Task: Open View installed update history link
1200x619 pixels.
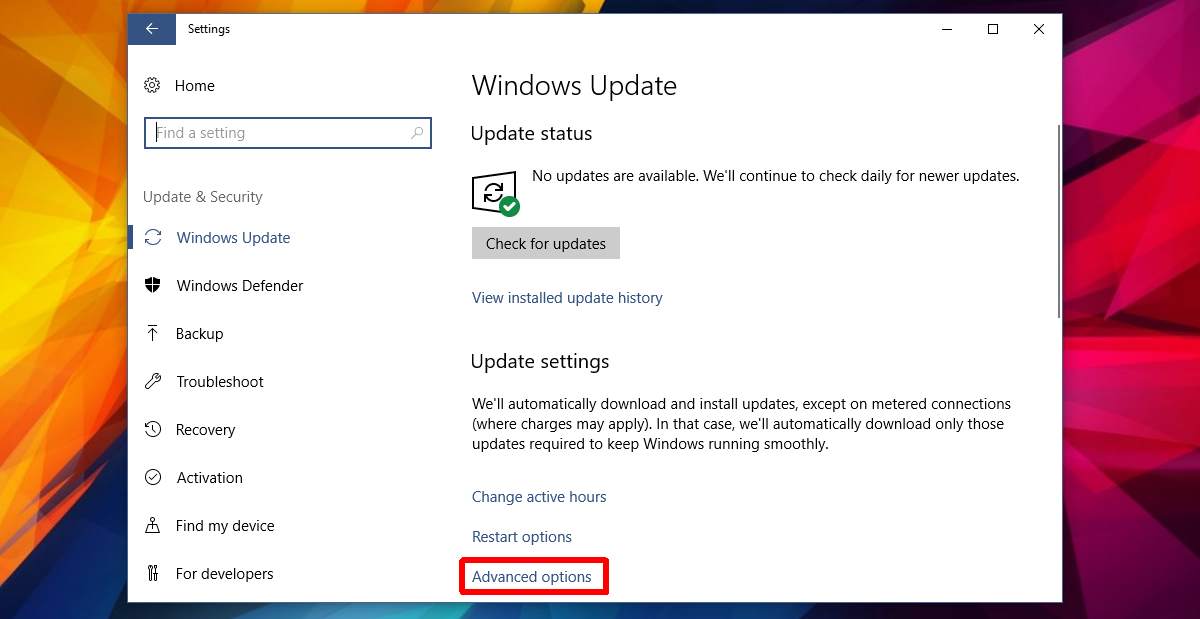Action: 567,298
